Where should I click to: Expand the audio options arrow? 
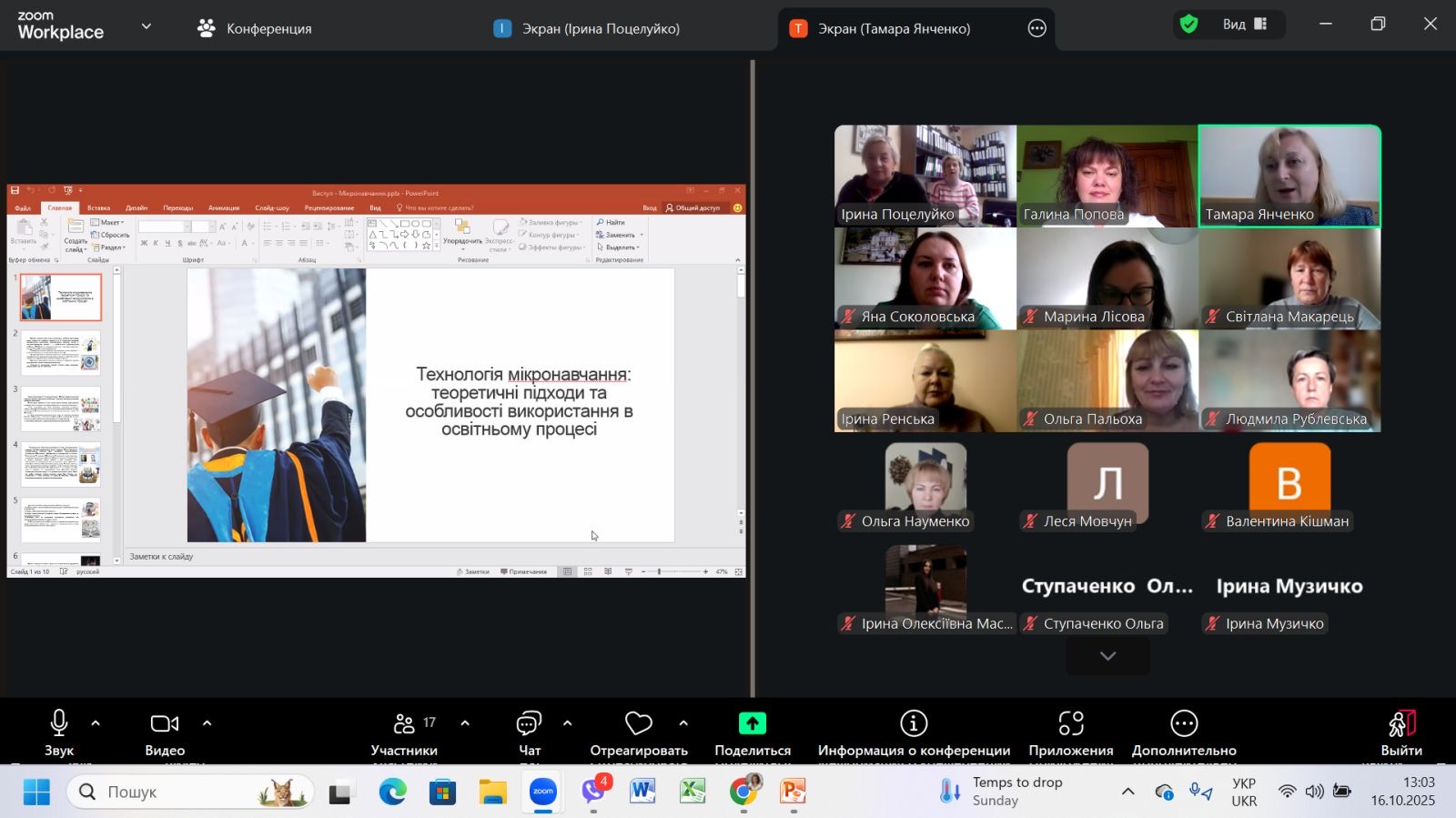tap(96, 723)
